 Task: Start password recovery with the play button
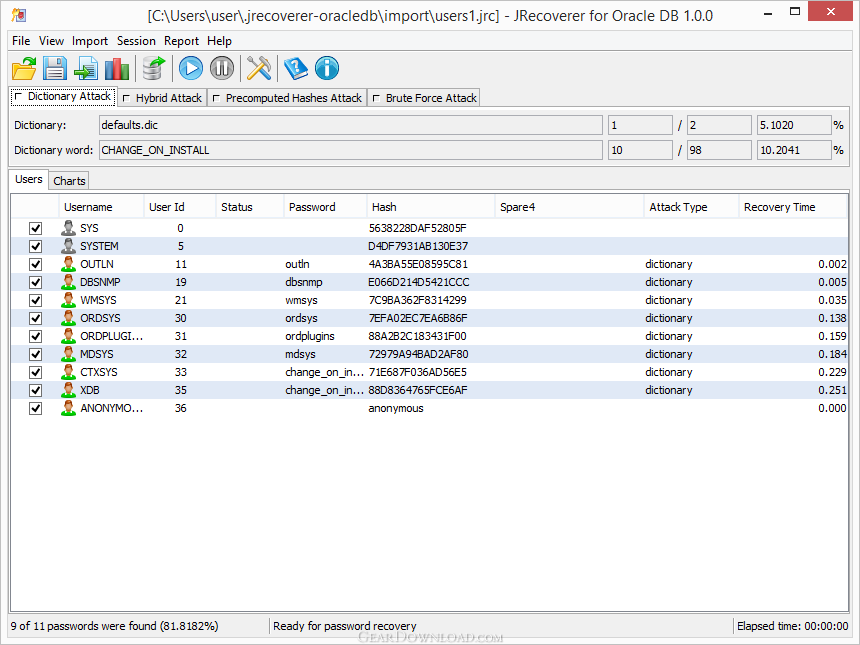click(191, 68)
